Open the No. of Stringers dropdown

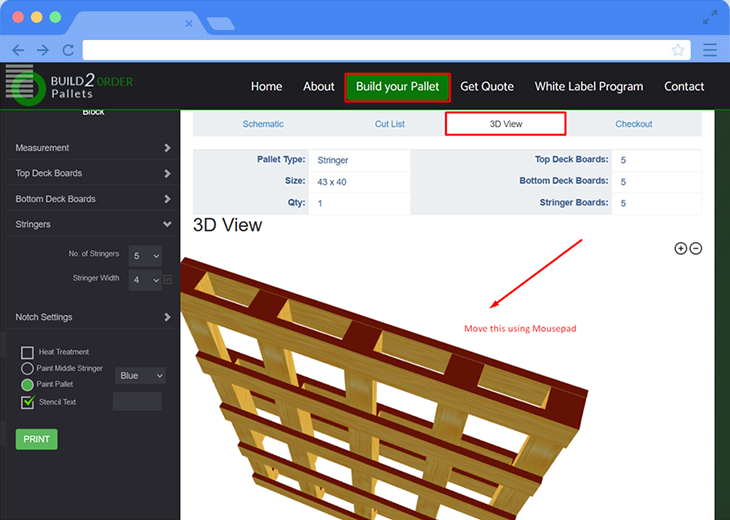(x=145, y=256)
